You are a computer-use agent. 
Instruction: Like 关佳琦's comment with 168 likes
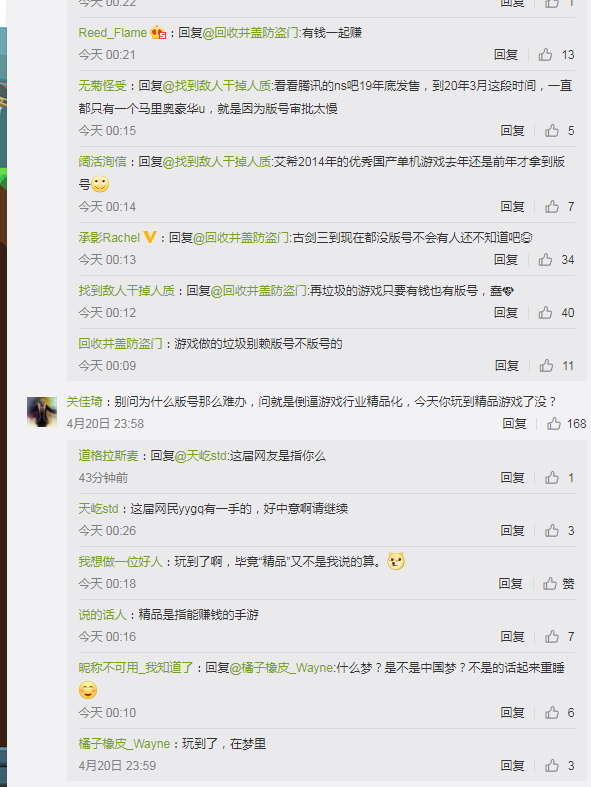(x=553, y=424)
